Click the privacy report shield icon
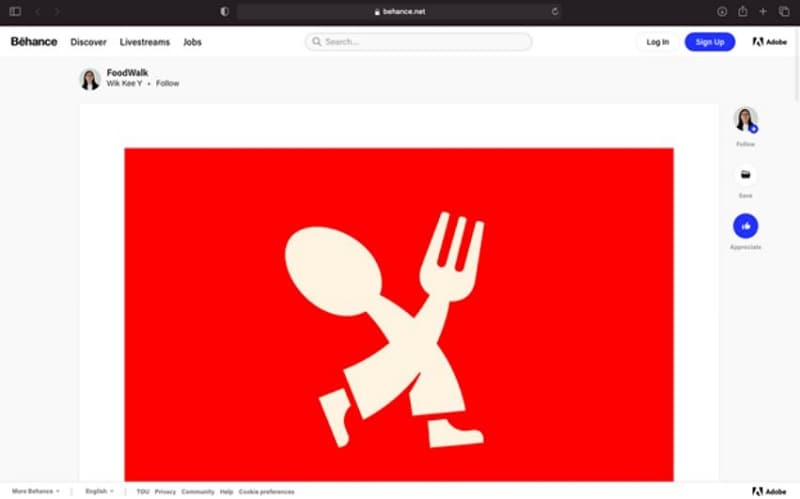Screen dimensions: 800x499 click(x=224, y=11)
